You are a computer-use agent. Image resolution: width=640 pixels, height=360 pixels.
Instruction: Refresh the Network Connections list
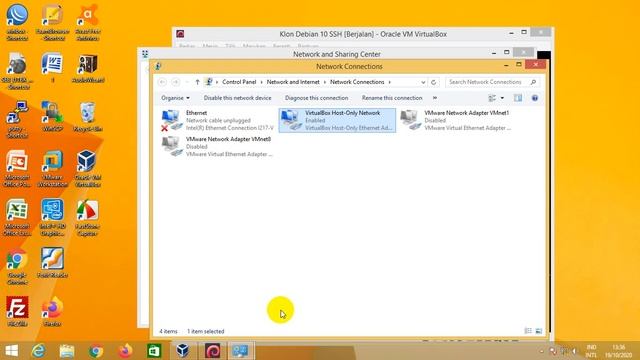coord(433,82)
